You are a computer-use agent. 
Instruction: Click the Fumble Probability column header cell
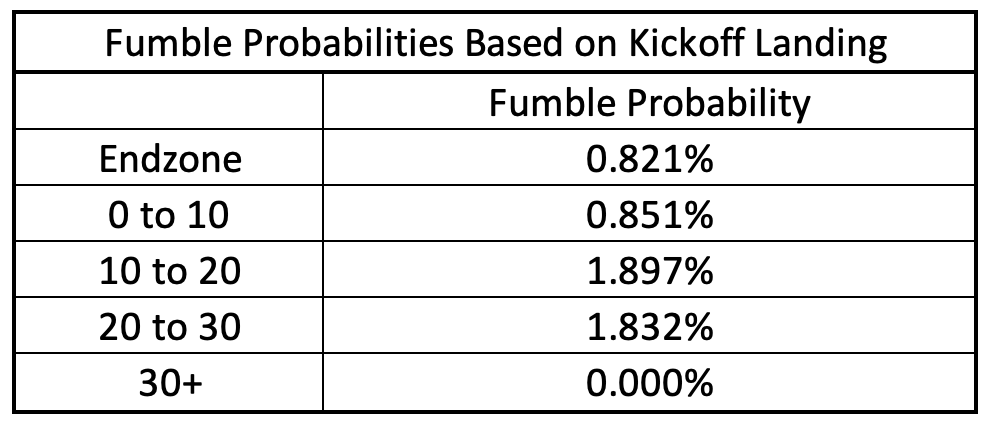[x=648, y=101]
